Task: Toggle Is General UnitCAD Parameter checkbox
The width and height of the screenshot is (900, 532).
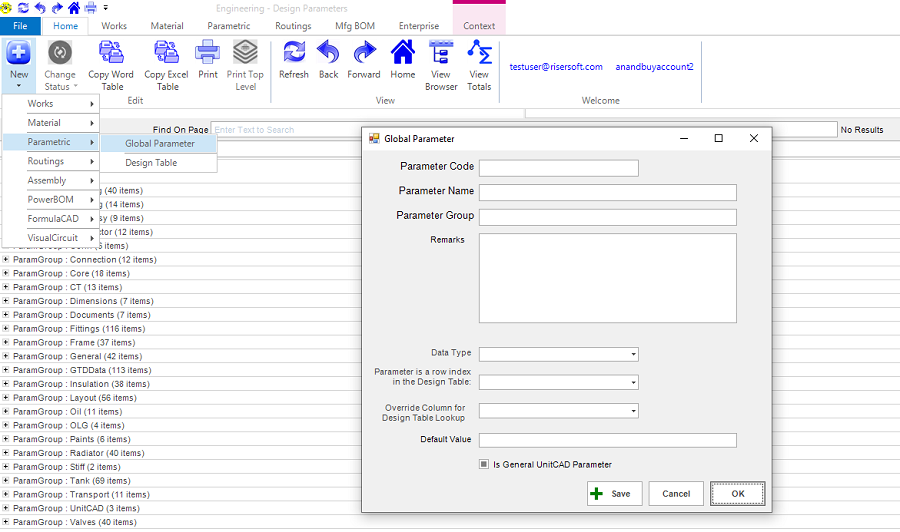Action: pyautogui.click(x=484, y=464)
